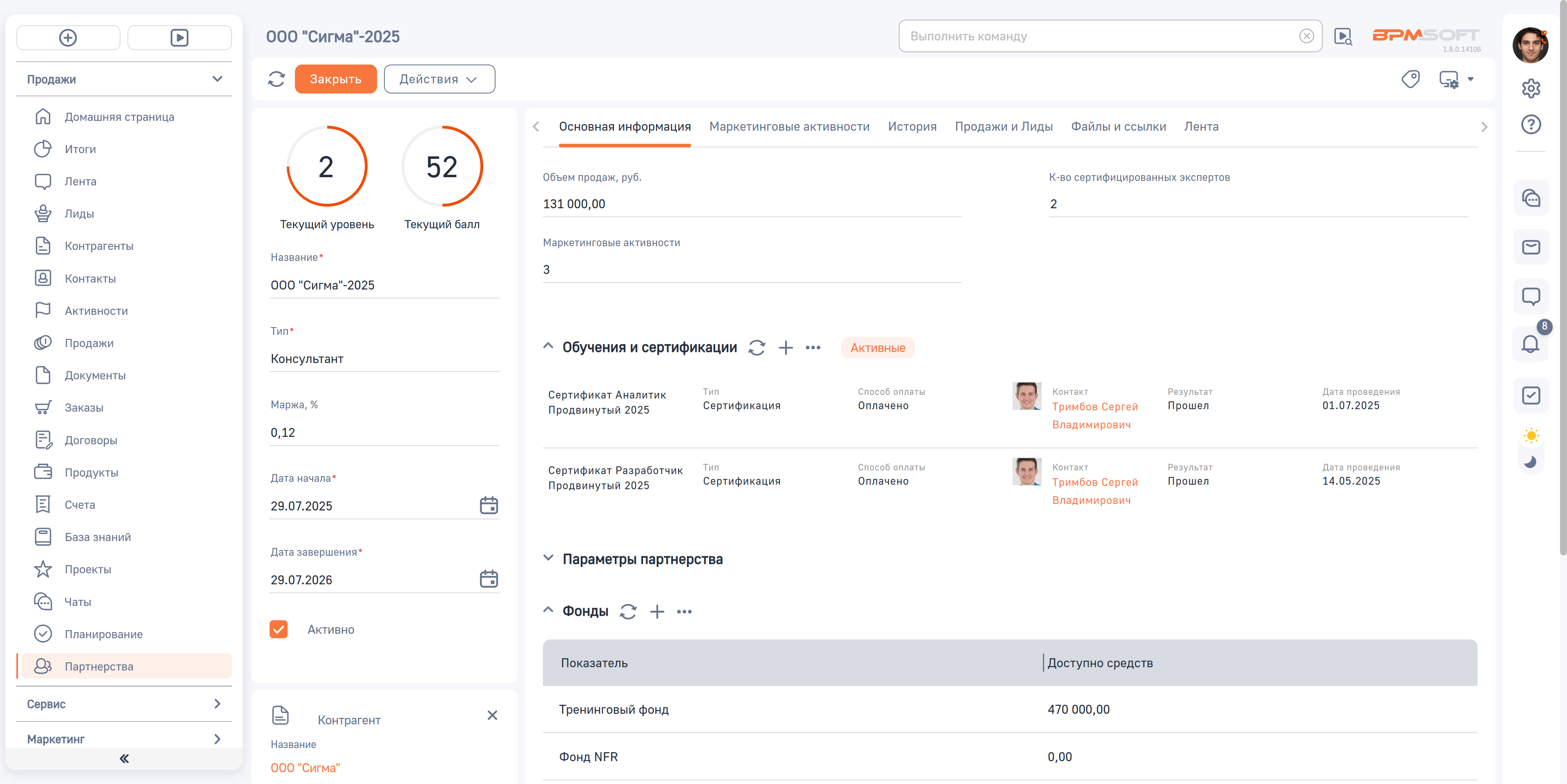
Task: Uncheck the Активно checkbox
Action: 279,629
